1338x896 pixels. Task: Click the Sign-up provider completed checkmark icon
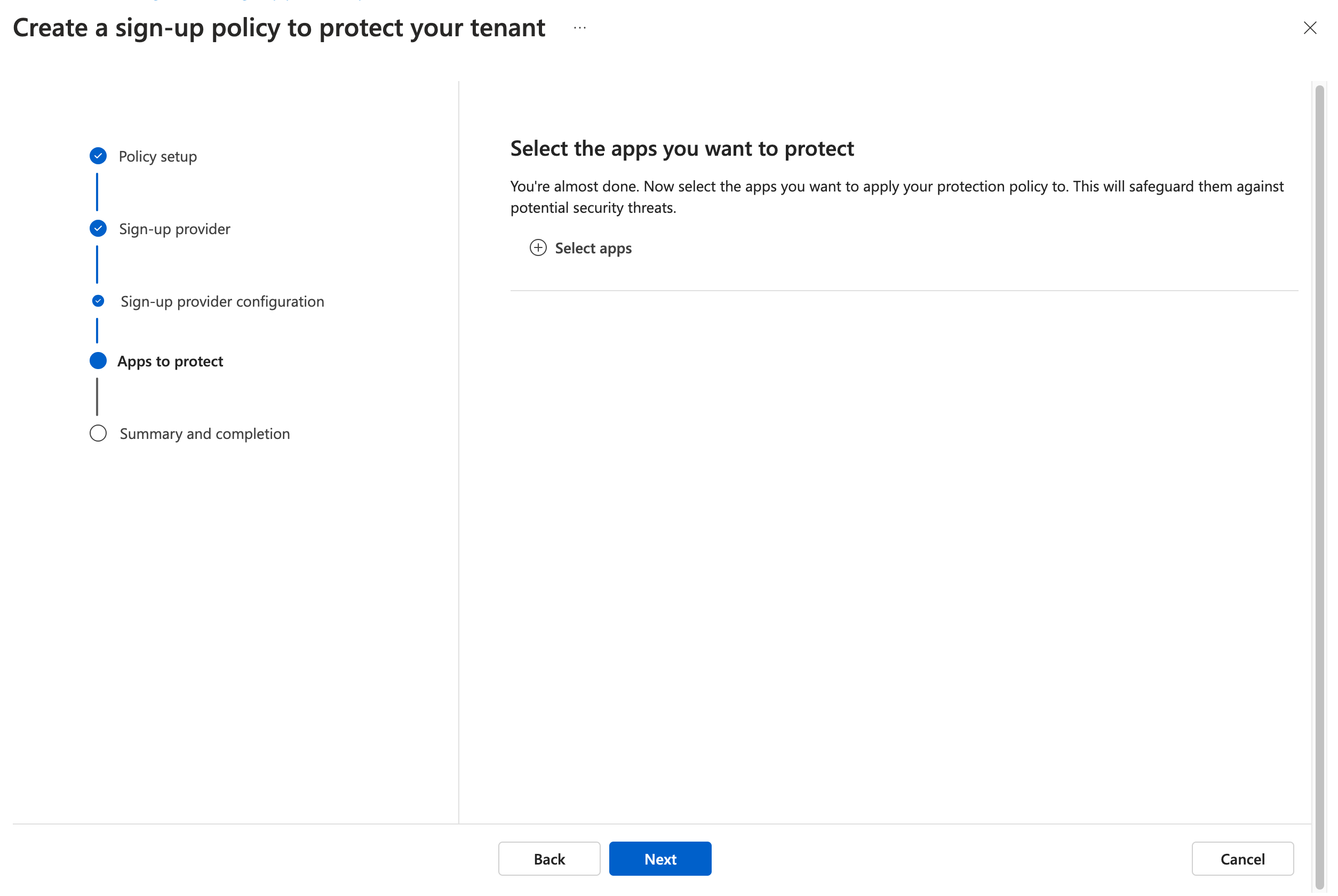click(98, 229)
